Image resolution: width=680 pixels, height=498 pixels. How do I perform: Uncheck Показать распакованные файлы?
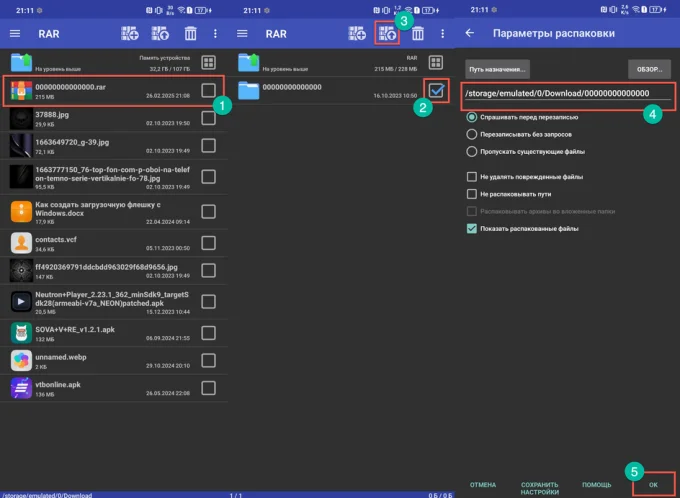(x=471, y=229)
